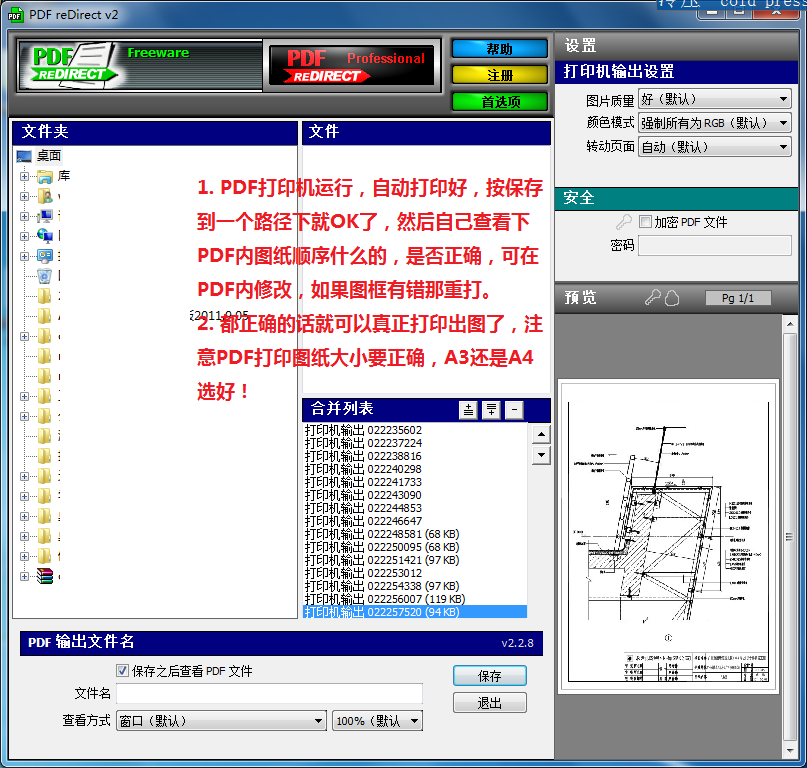Select the Recycle Bin icon in tree
The height and width of the screenshot is (768, 807).
(45, 276)
